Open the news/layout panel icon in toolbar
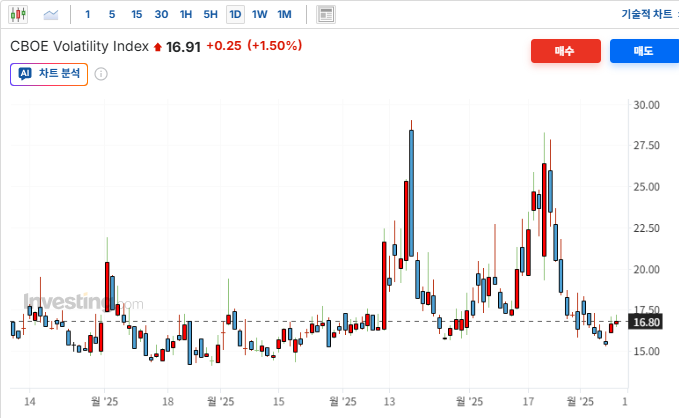The width and height of the screenshot is (679, 418). click(326, 14)
